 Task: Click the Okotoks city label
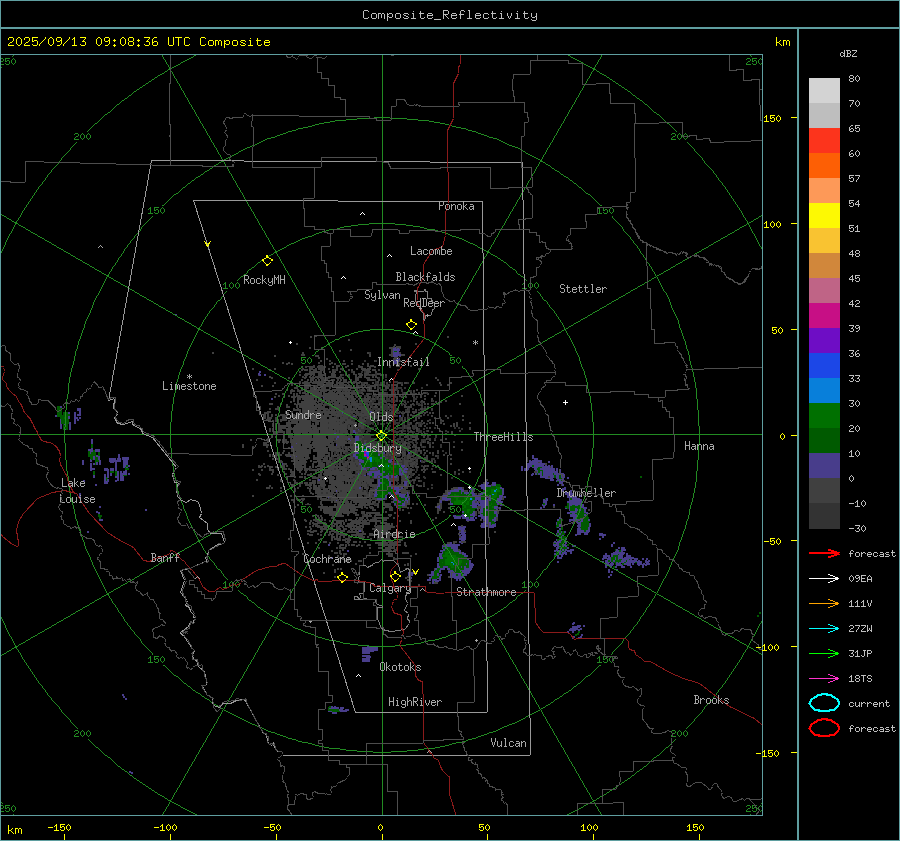pyautogui.click(x=400, y=667)
